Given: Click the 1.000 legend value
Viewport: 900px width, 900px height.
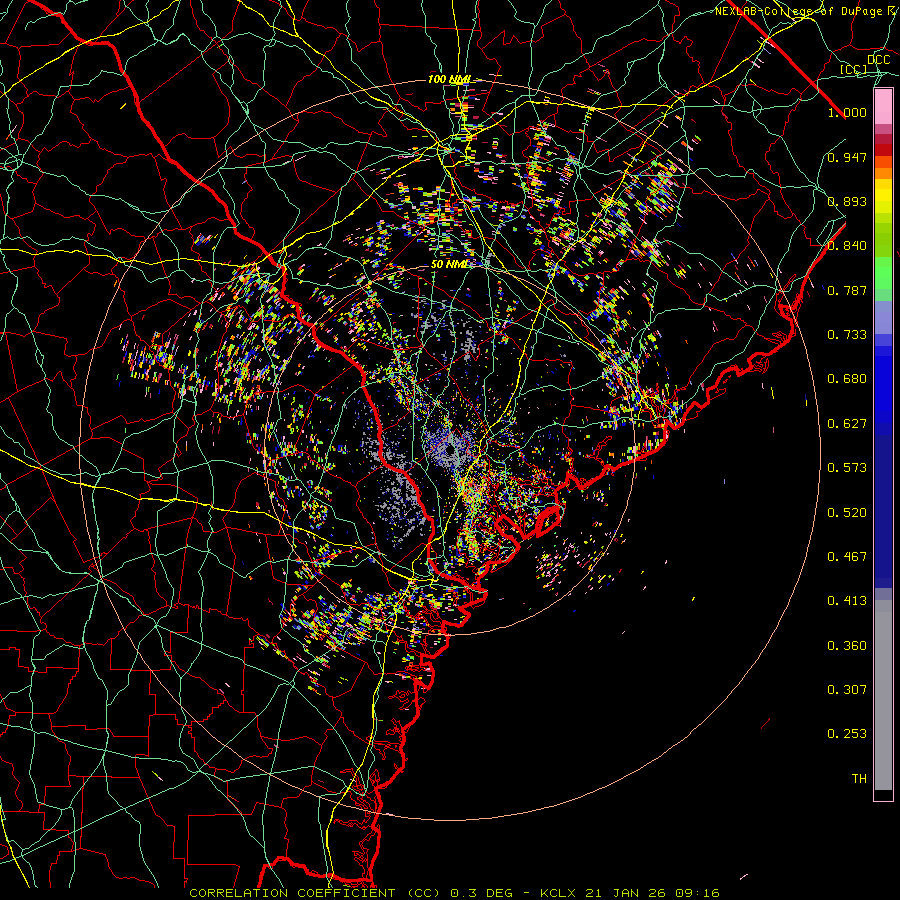Looking at the screenshot, I should coord(847,112).
